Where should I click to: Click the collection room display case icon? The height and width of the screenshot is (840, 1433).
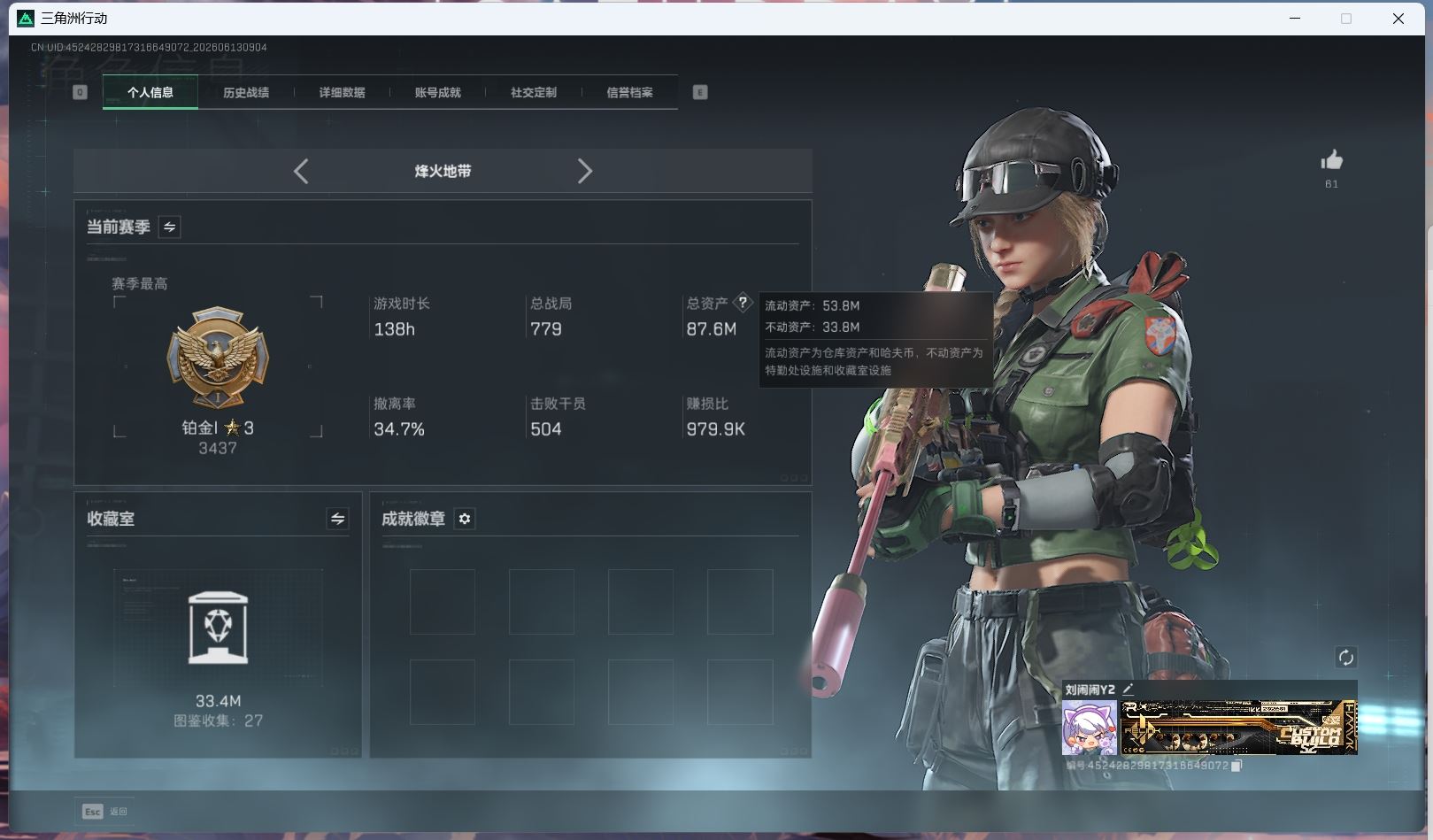coord(218,628)
